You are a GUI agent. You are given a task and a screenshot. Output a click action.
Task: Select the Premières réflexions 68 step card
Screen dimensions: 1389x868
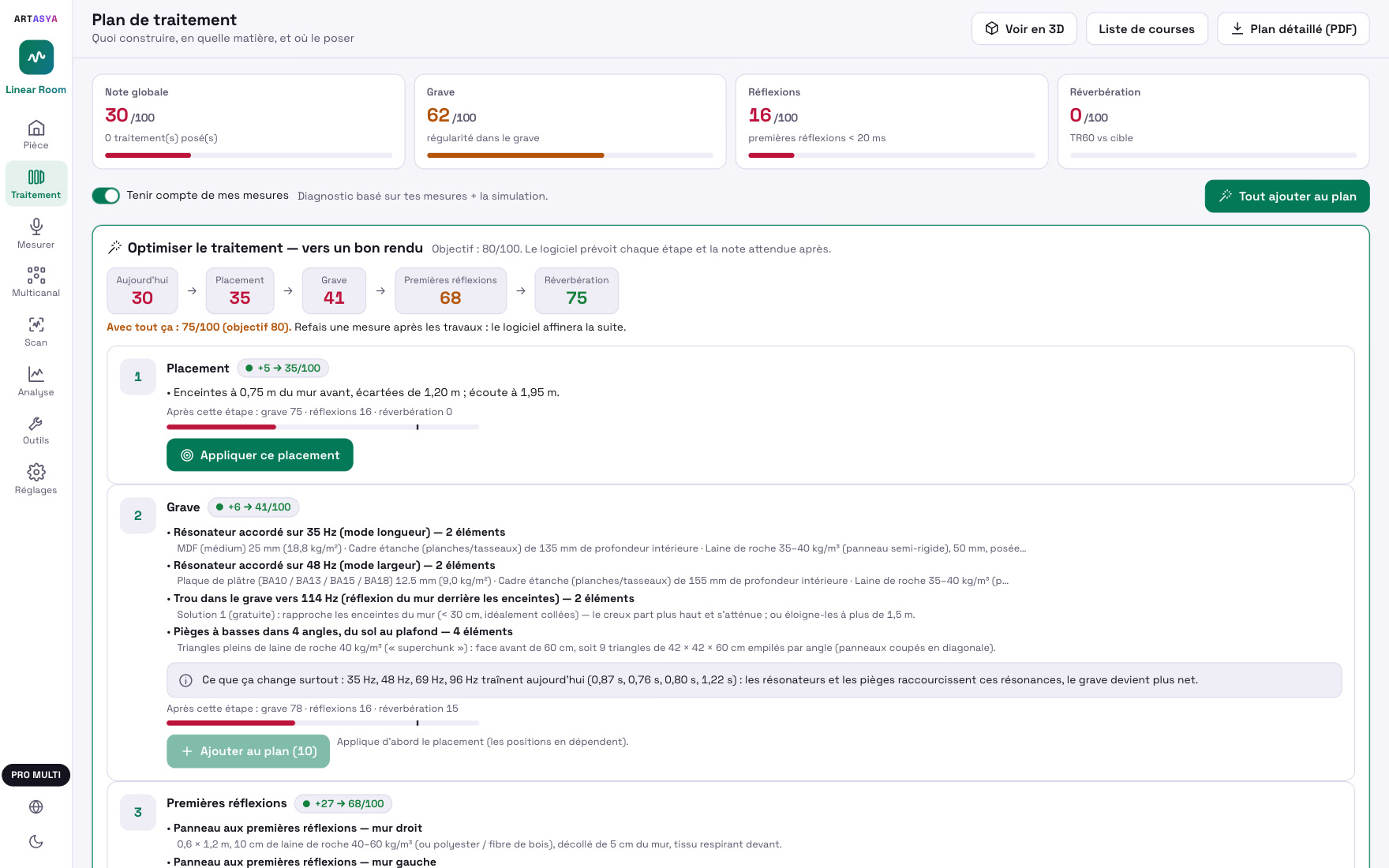(x=451, y=290)
